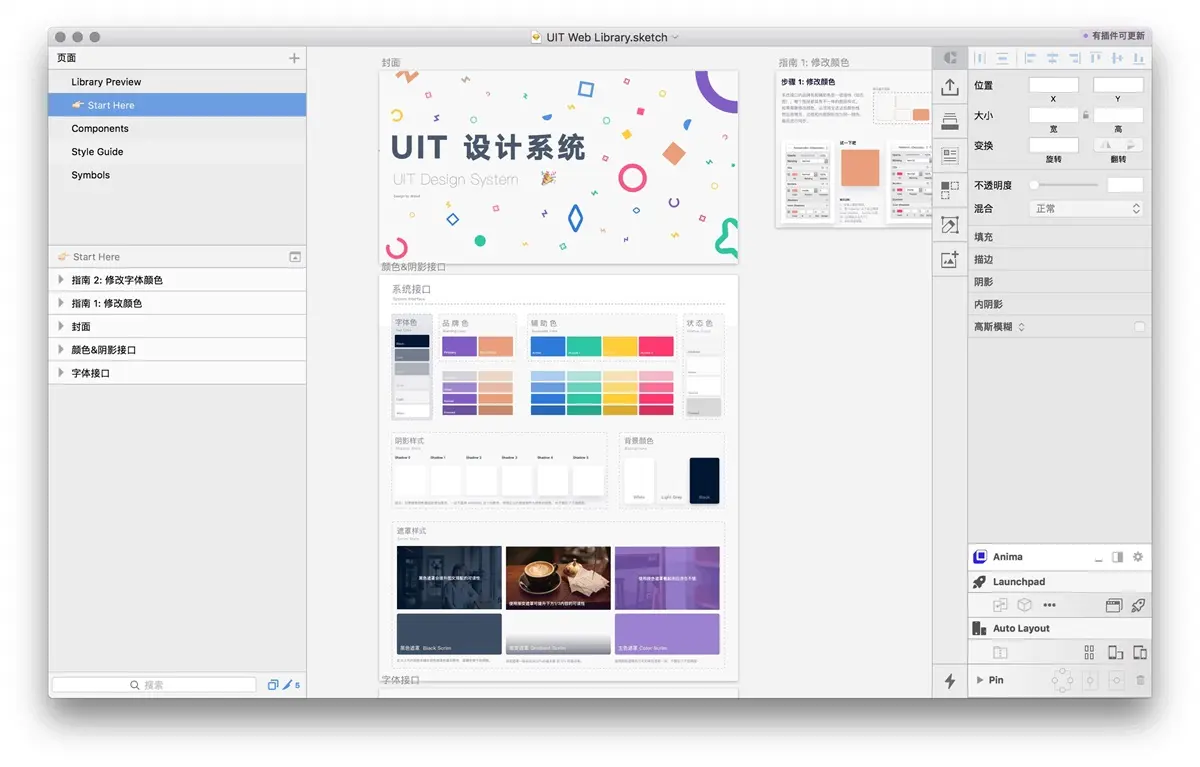
Task: Toggle the layer copy filter icon
Action: [273, 685]
